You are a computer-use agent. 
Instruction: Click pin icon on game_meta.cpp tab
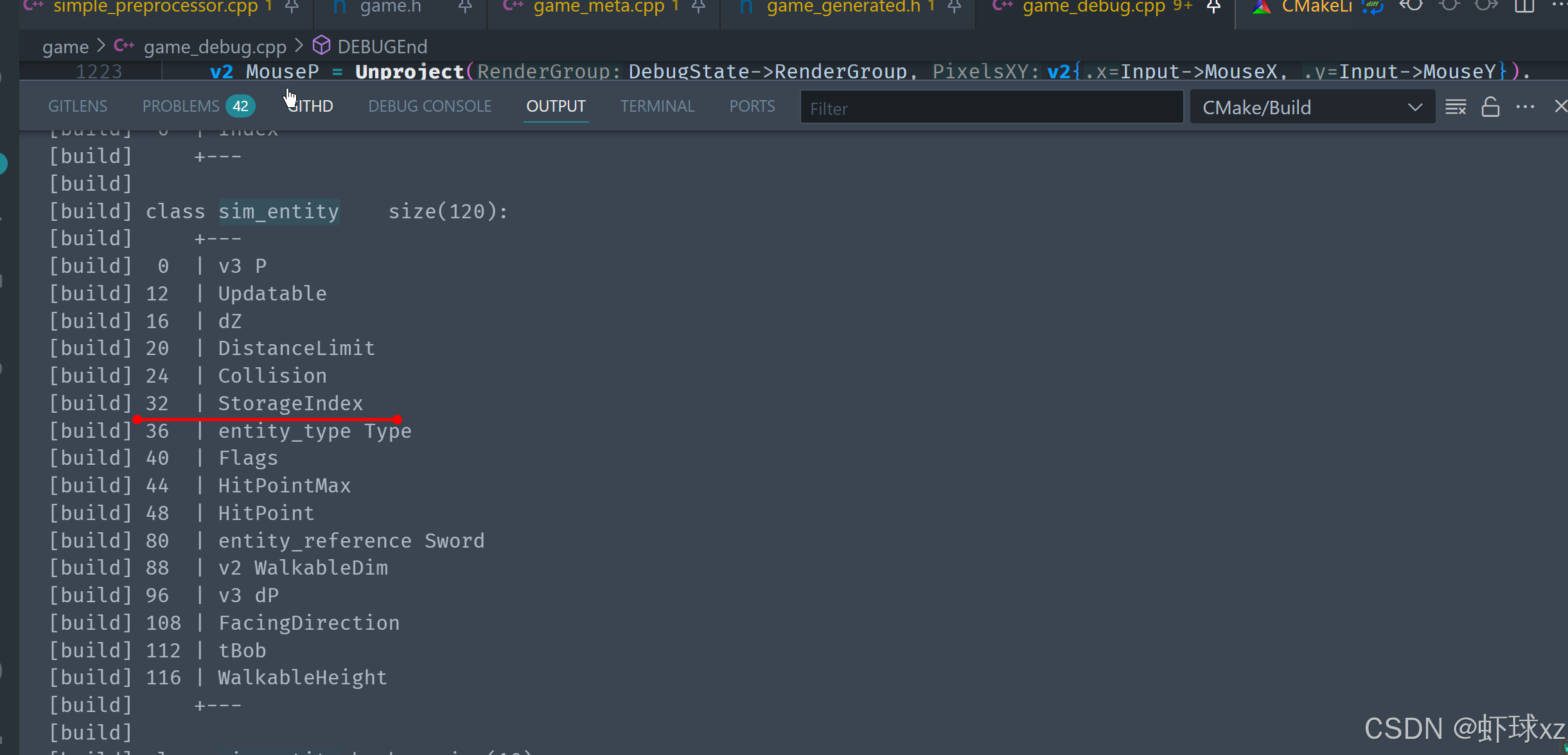pyautogui.click(x=699, y=7)
